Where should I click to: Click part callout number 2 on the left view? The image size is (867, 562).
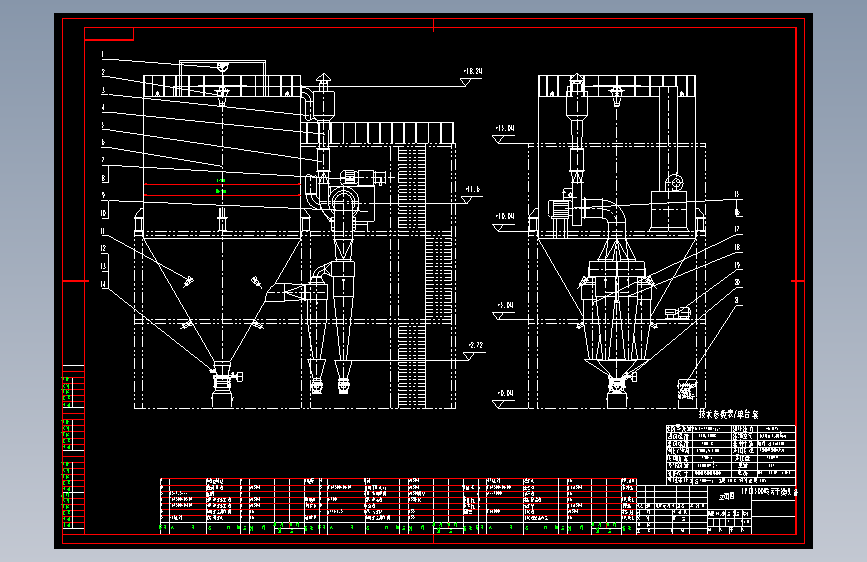(103, 72)
